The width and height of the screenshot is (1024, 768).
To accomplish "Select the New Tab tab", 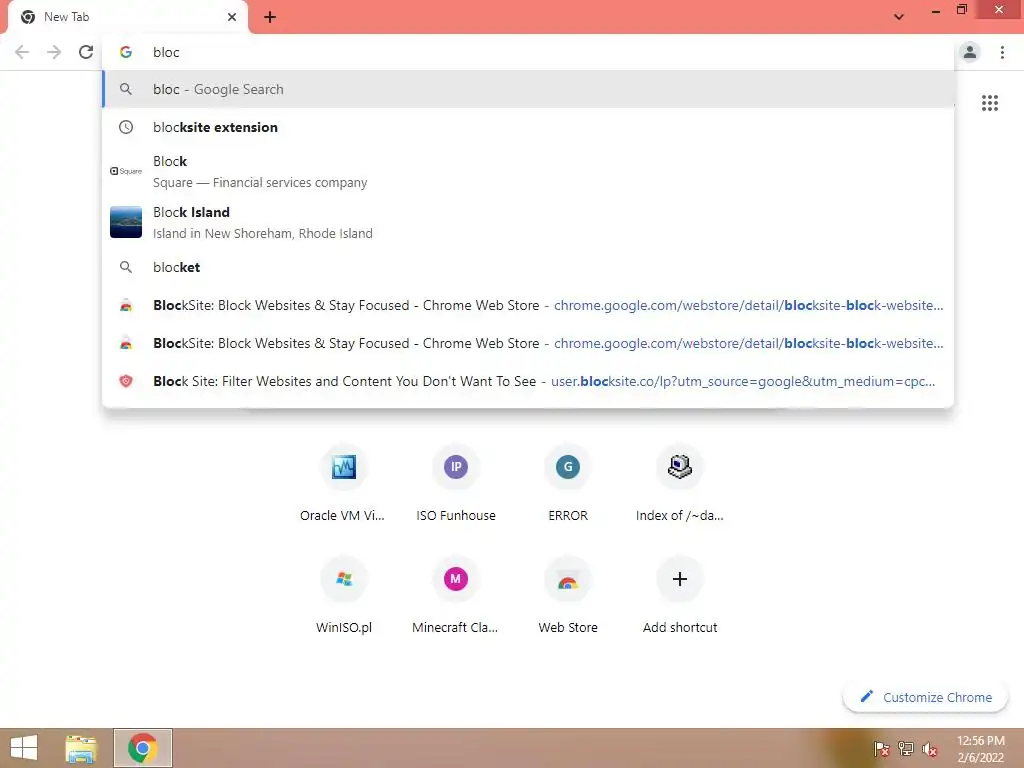I will point(127,17).
